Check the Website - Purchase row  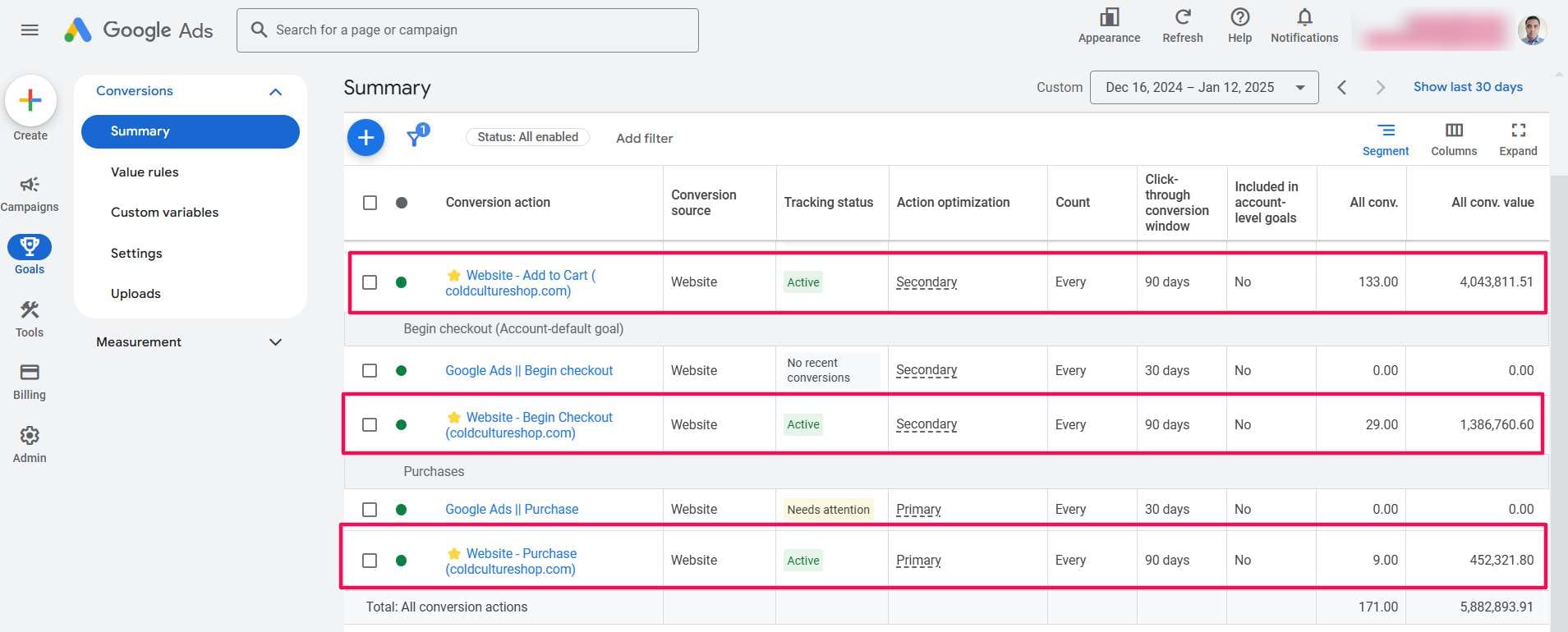coord(370,561)
